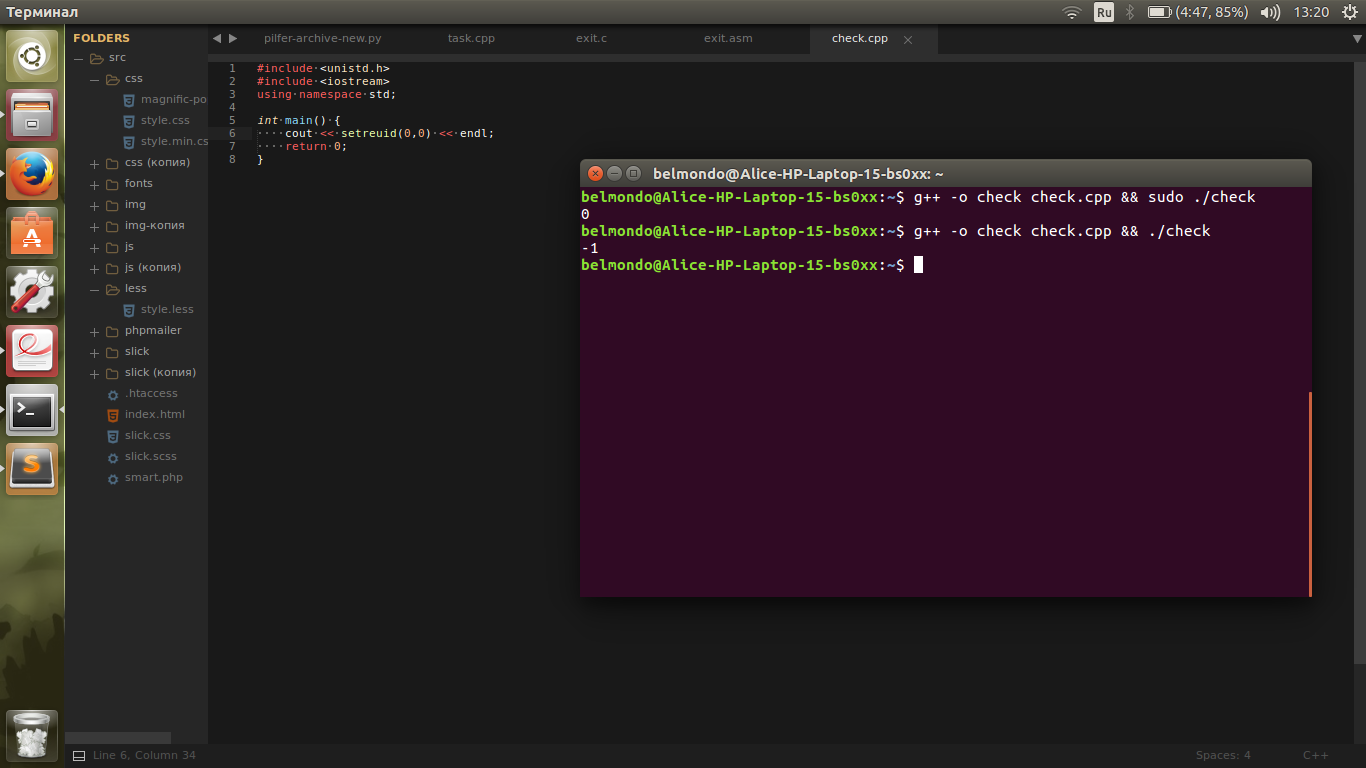Click Line 6, Column 34 status text
Image resolution: width=1366 pixels, height=768 pixels.
click(x=144, y=755)
